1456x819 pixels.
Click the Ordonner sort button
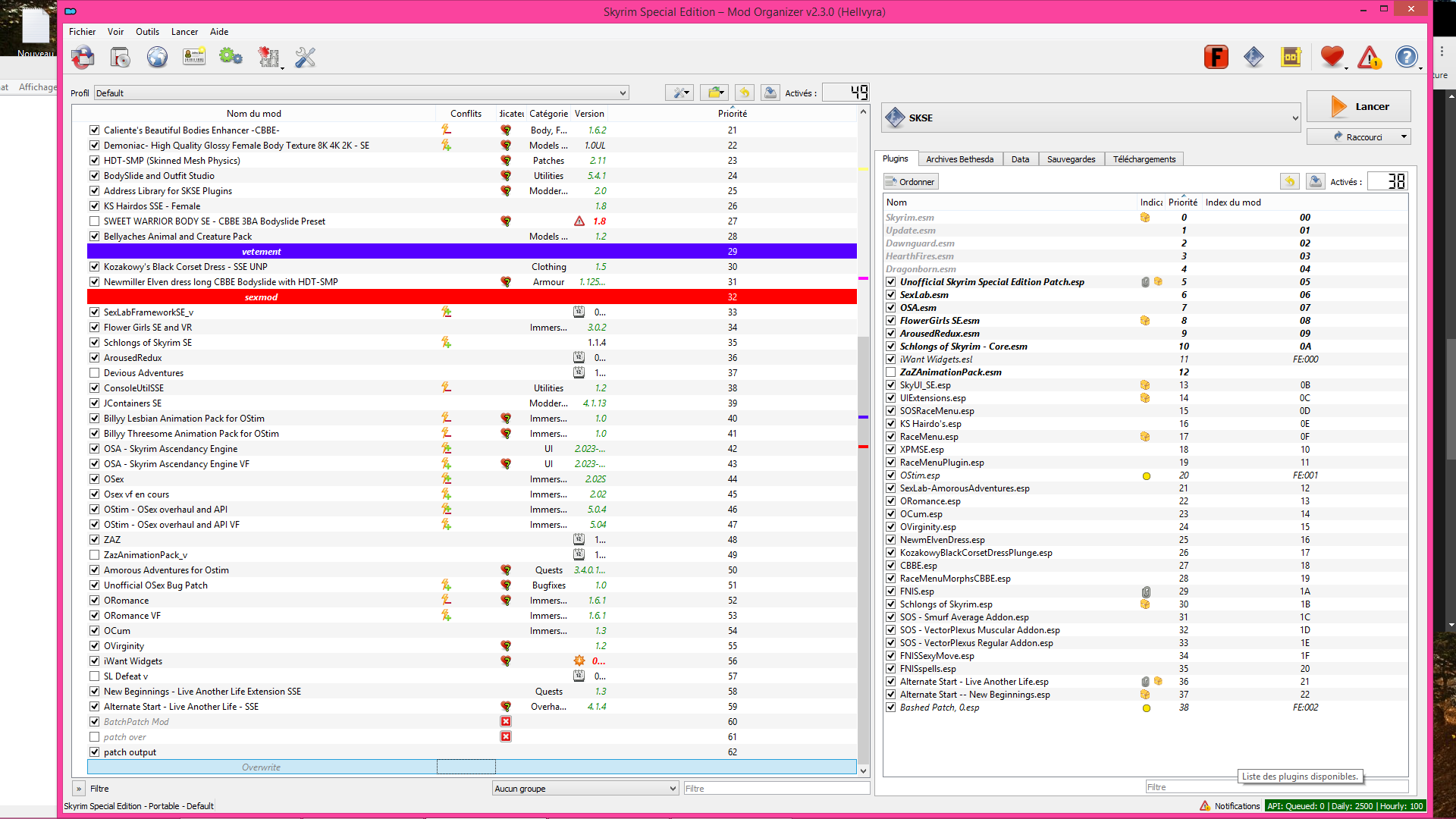tap(911, 182)
